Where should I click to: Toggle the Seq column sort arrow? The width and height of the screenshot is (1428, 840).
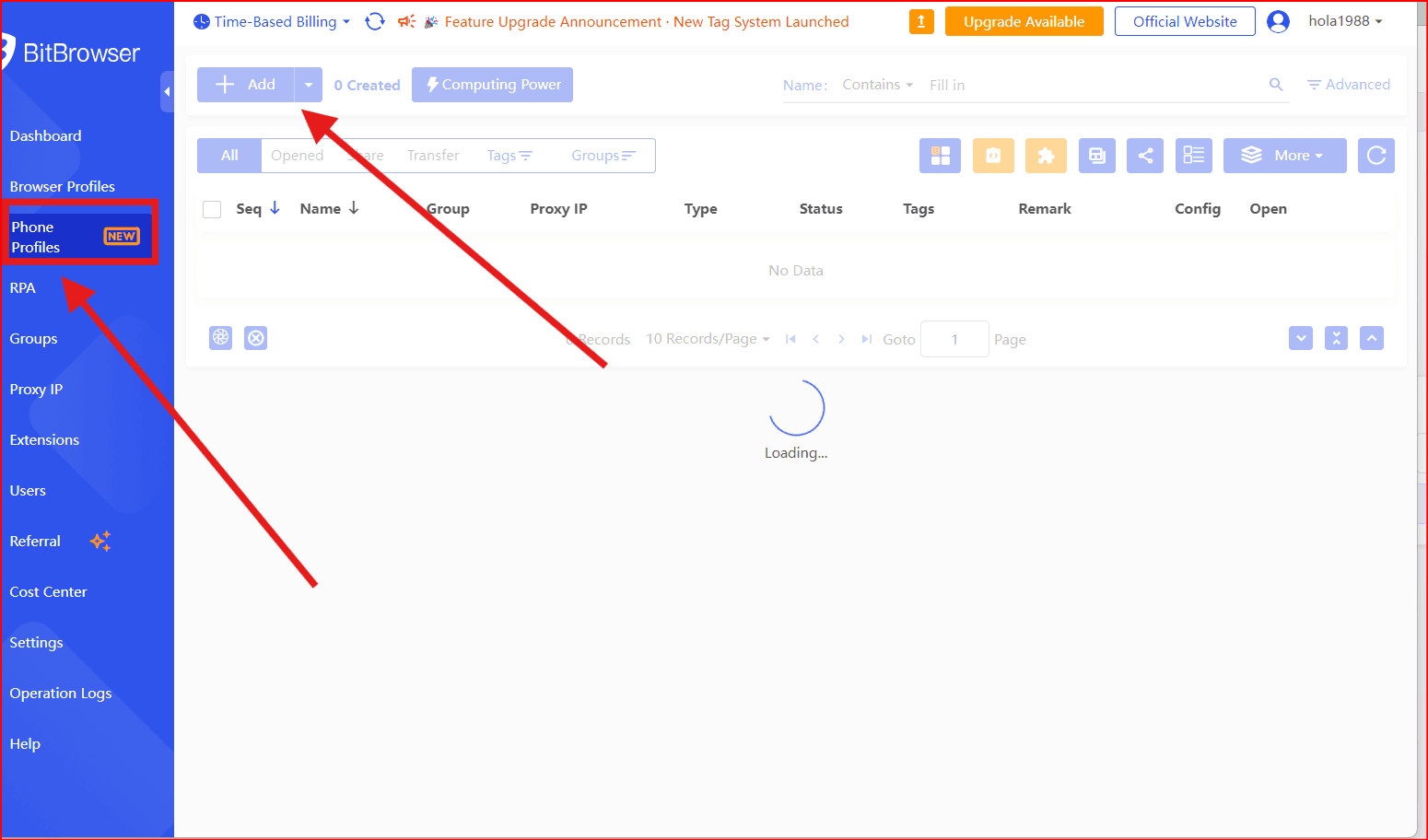click(x=275, y=208)
